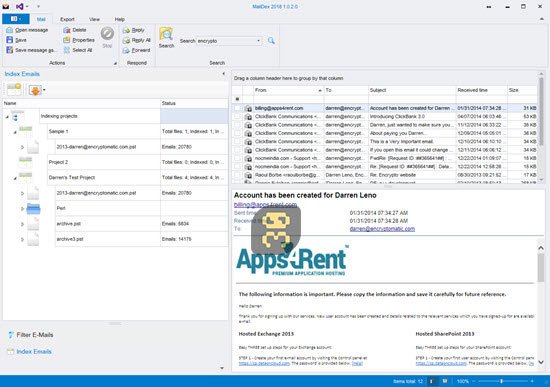The width and height of the screenshot is (550, 387).
Task: Check the box for billing@apps4rent.com email
Action: click(237, 108)
